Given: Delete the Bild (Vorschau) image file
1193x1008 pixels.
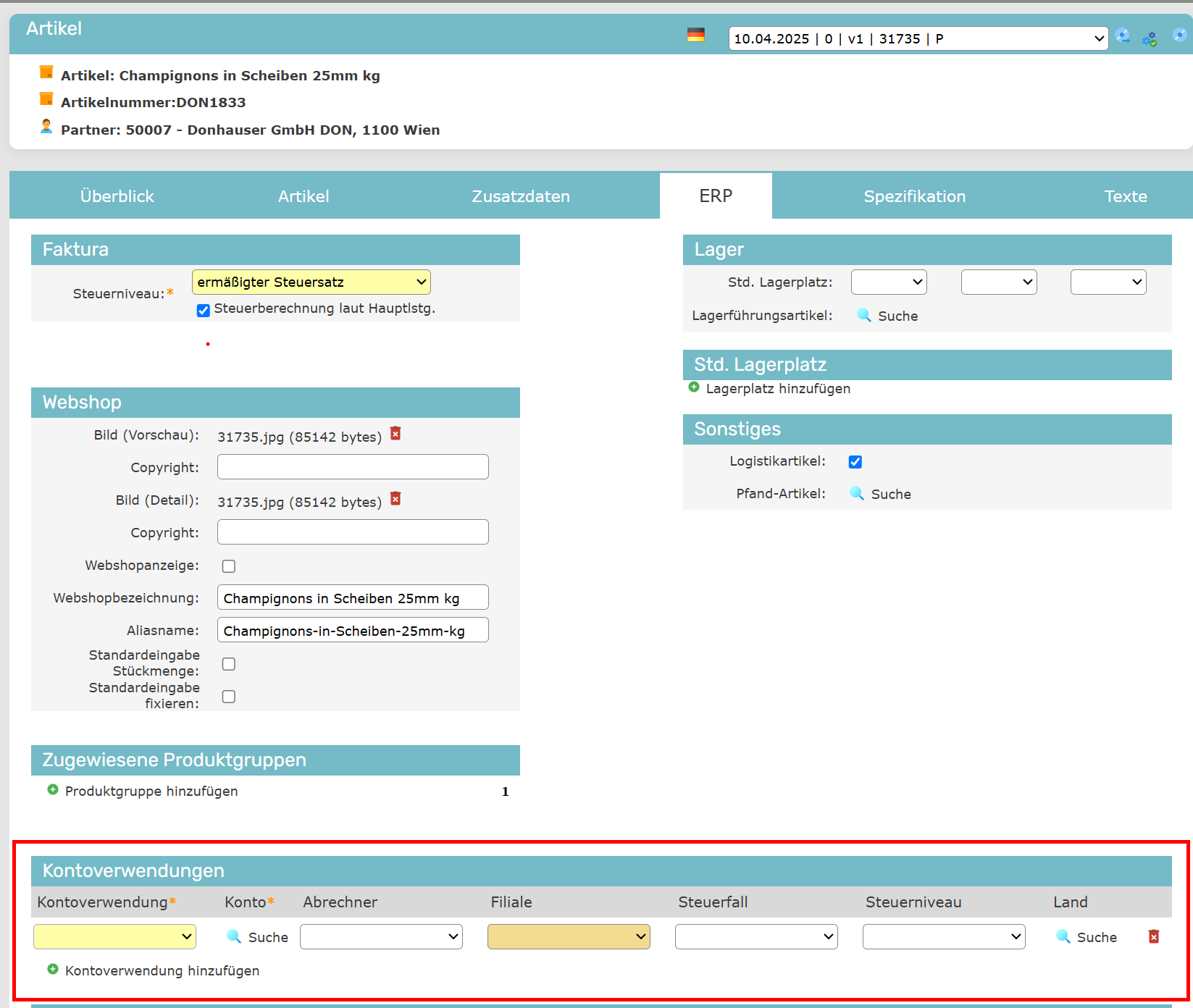Looking at the screenshot, I should (395, 434).
